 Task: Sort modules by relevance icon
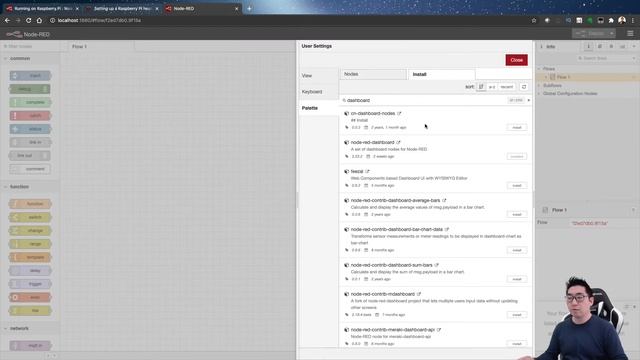481,87
